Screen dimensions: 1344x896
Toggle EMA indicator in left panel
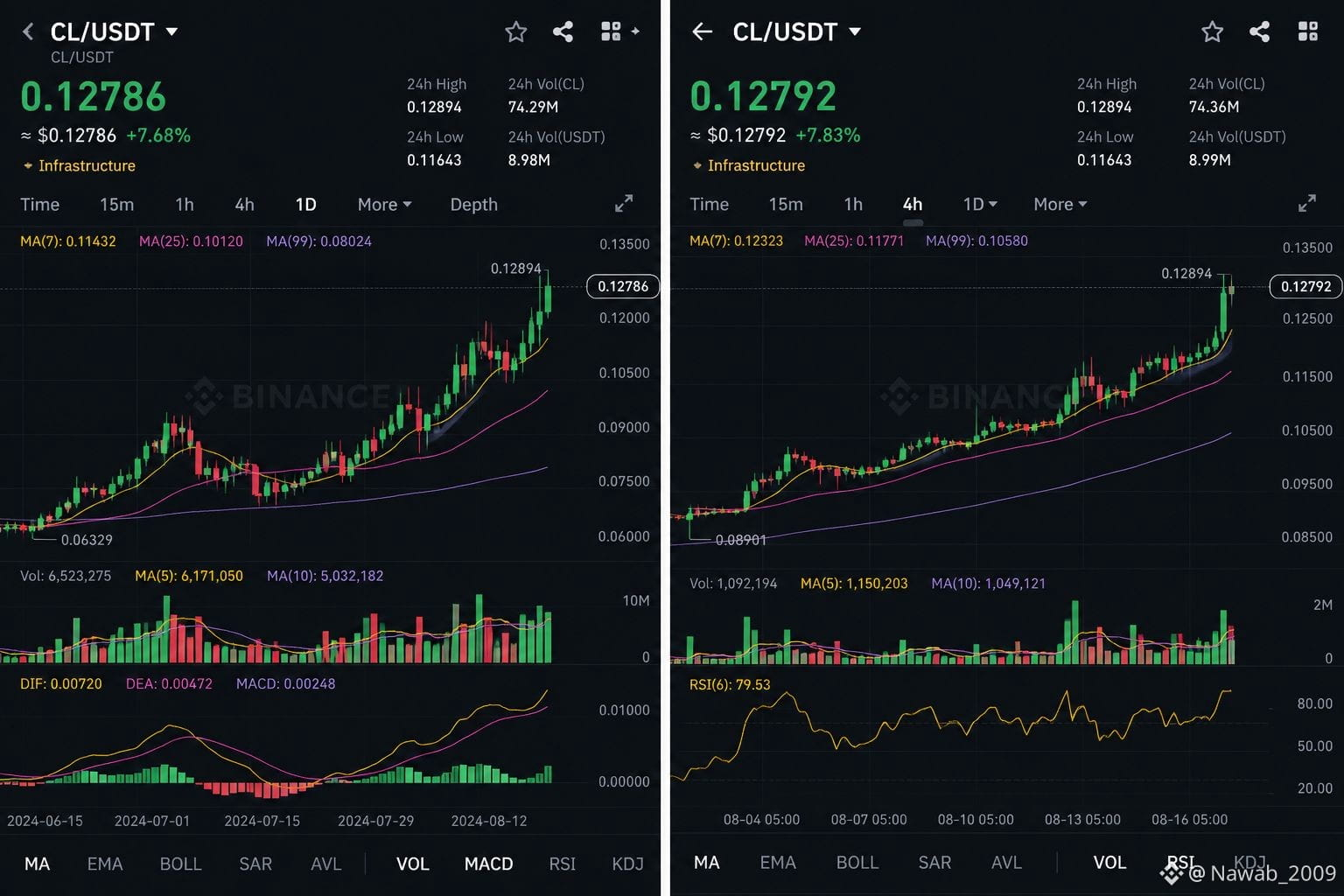(105, 864)
